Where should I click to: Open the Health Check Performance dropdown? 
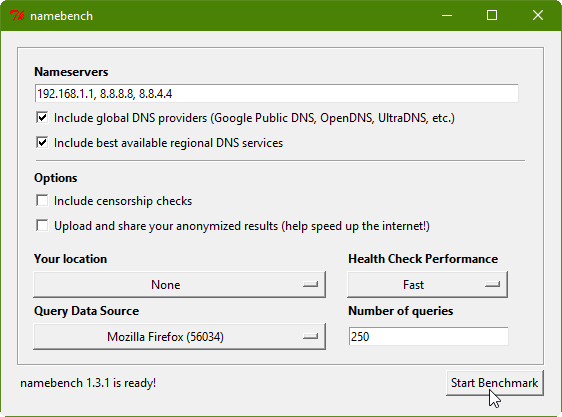tap(427, 284)
